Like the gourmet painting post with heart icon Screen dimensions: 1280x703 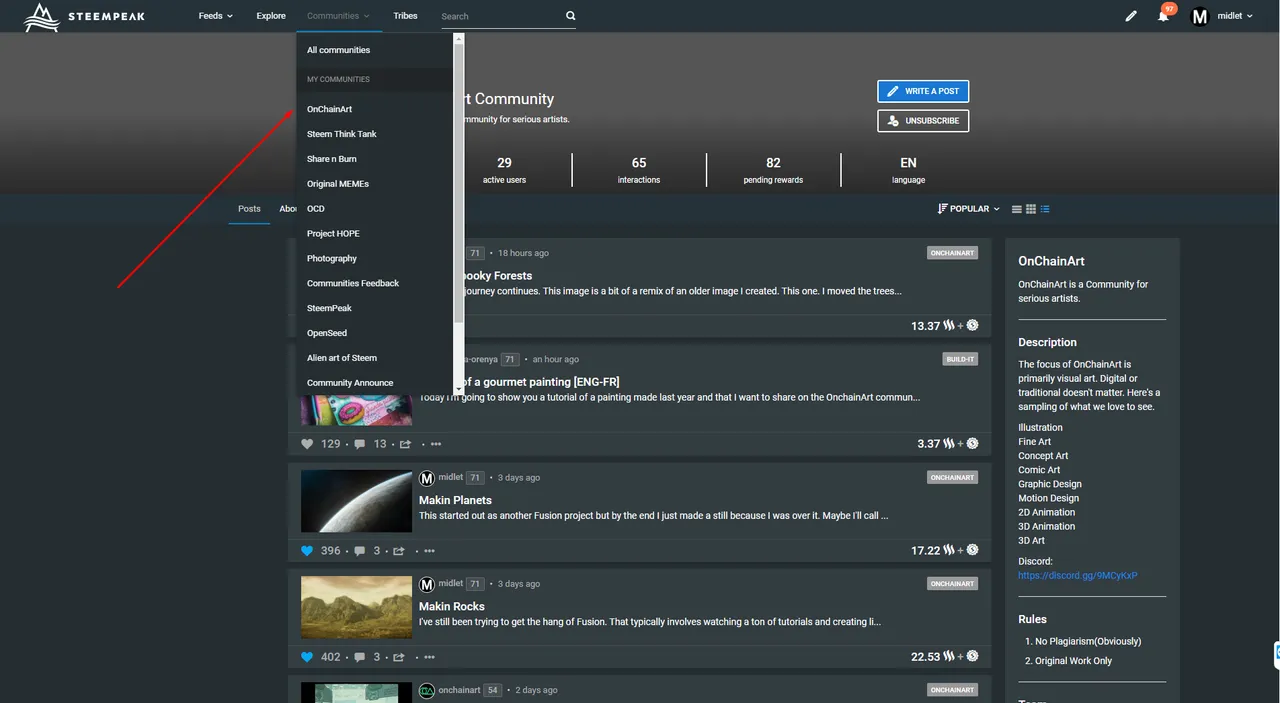click(307, 444)
